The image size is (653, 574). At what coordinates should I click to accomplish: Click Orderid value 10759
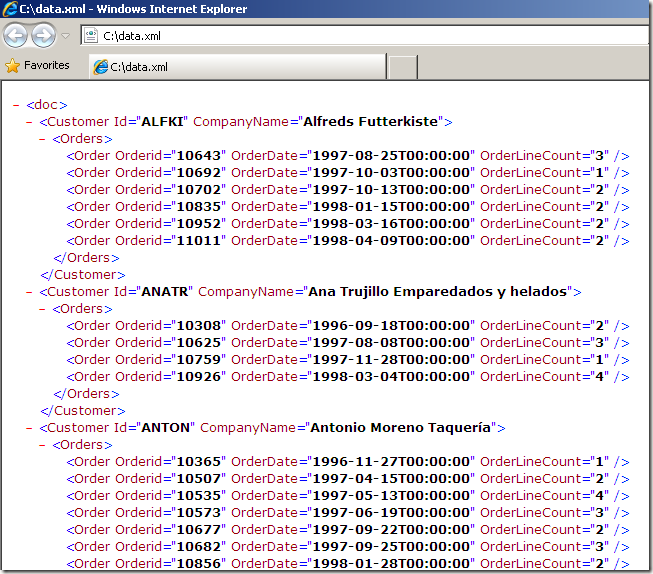(x=199, y=360)
